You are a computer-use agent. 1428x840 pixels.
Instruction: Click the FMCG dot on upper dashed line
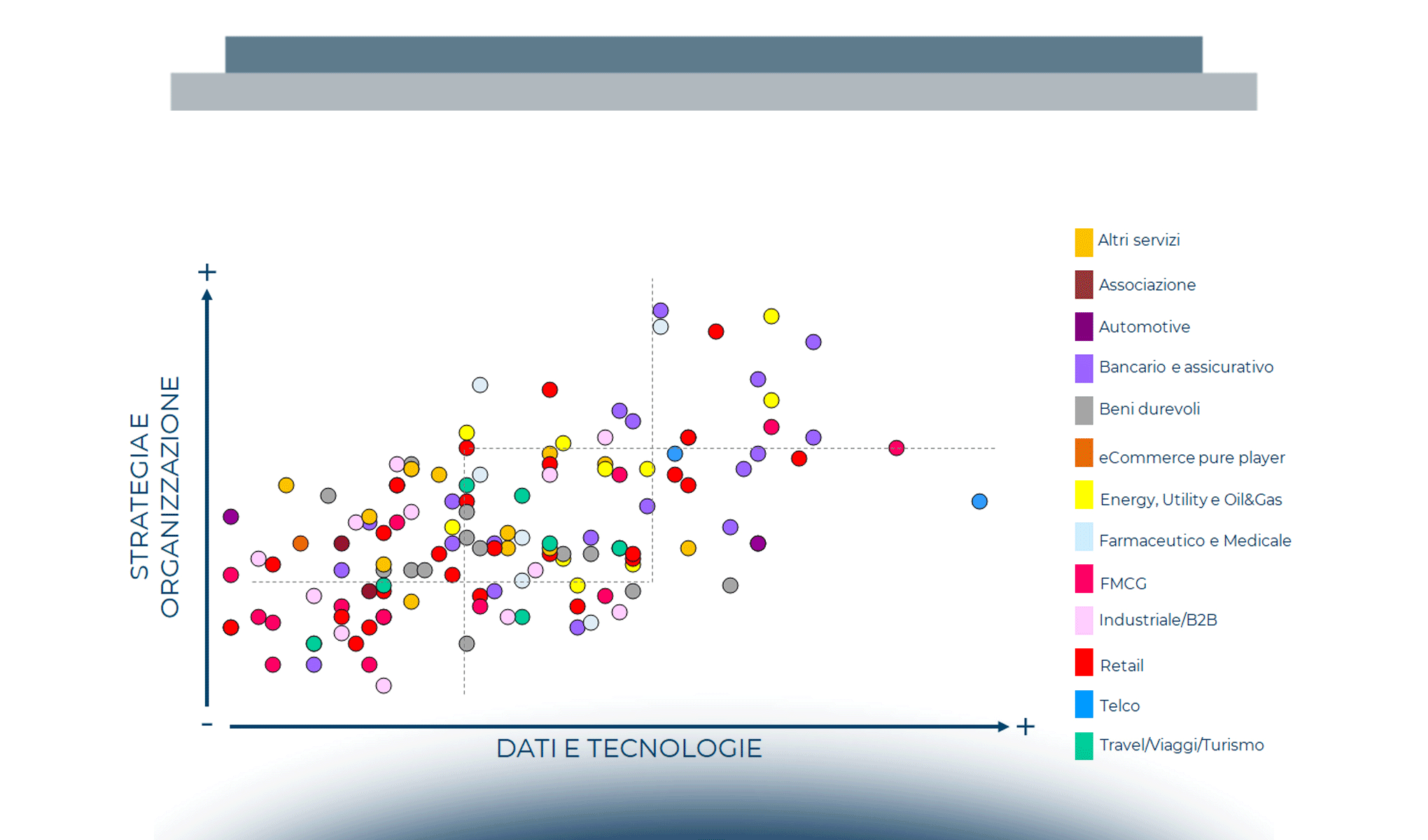coord(896,448)
